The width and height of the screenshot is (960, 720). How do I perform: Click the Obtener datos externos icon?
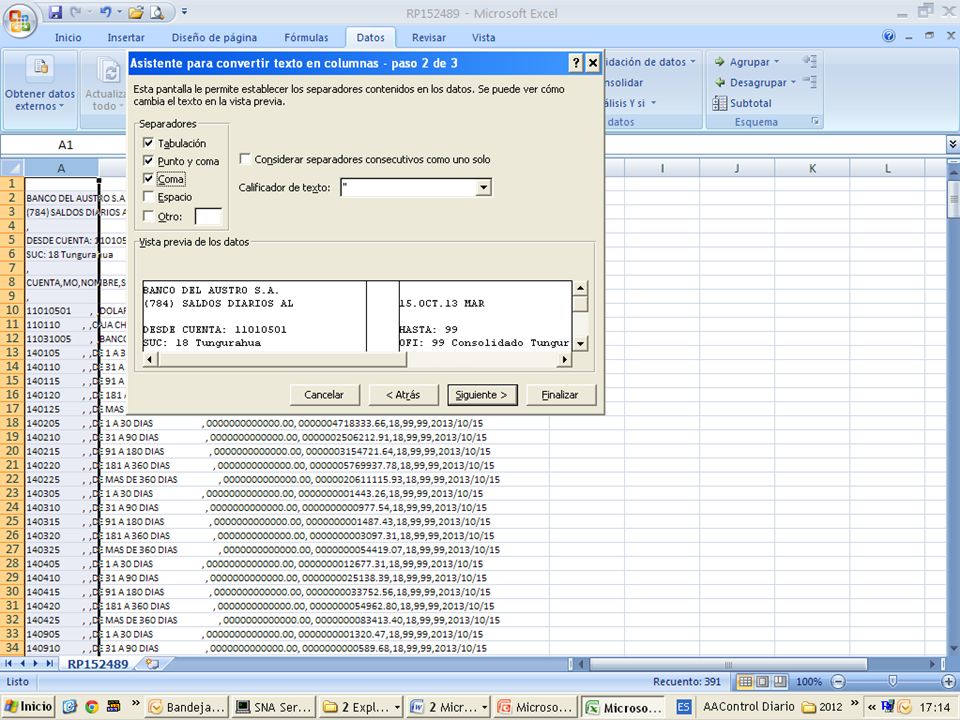(40, 67)
